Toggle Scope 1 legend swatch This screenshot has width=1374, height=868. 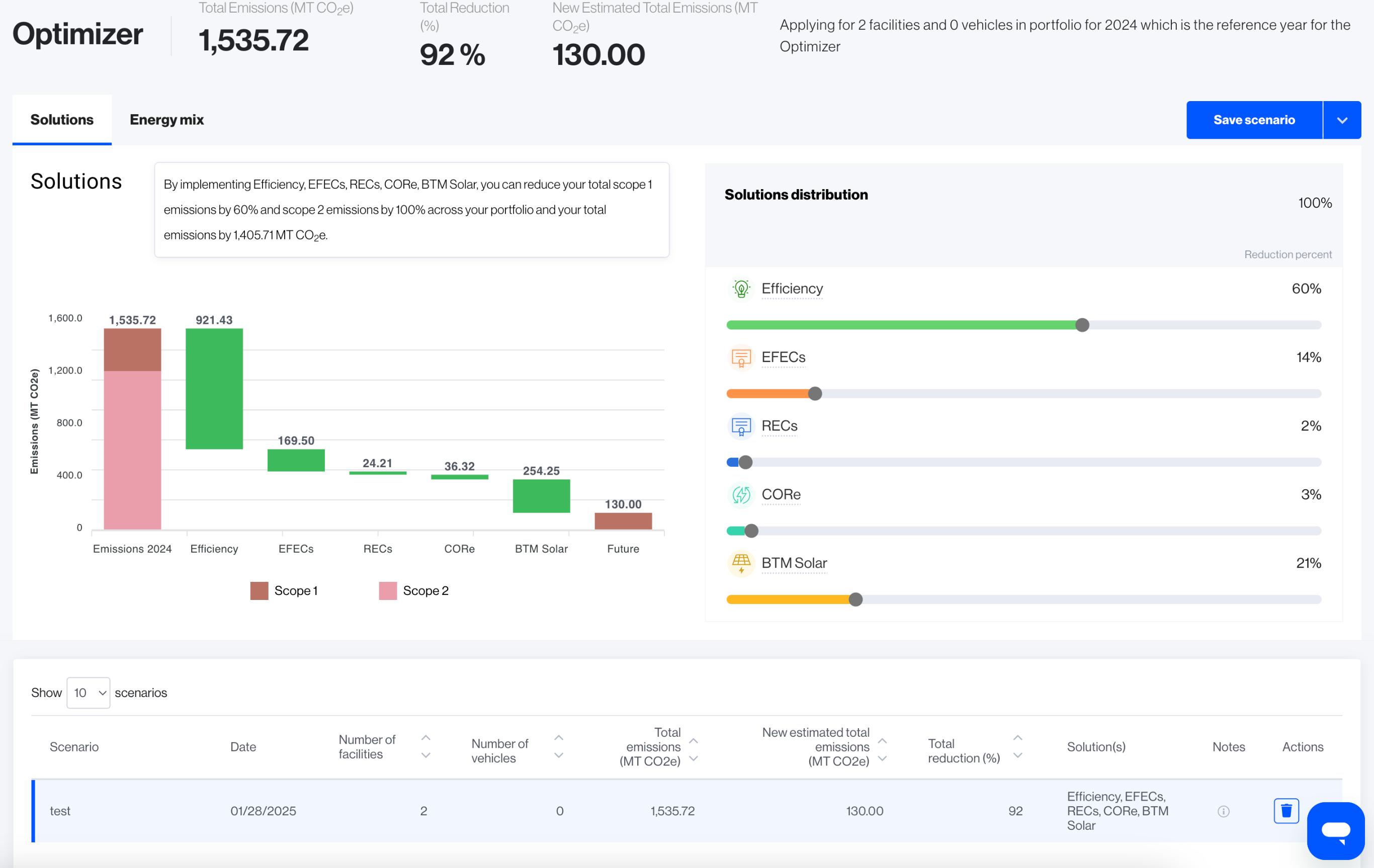point(259,590)
